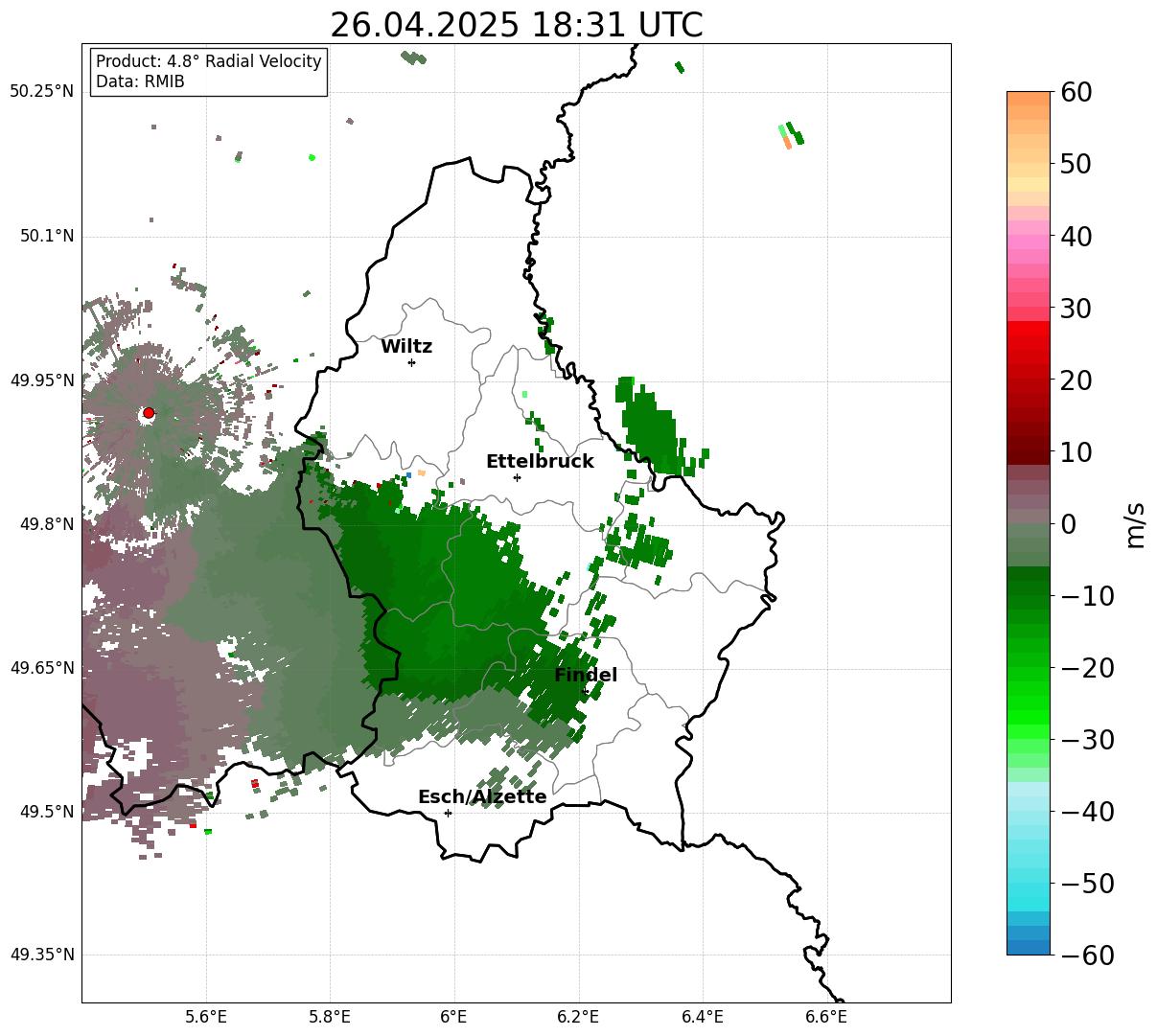This screenshot has height=1036, width=1157.
Task: Click the colorbar 30 tick label
Action: [x=1076, y=309]
